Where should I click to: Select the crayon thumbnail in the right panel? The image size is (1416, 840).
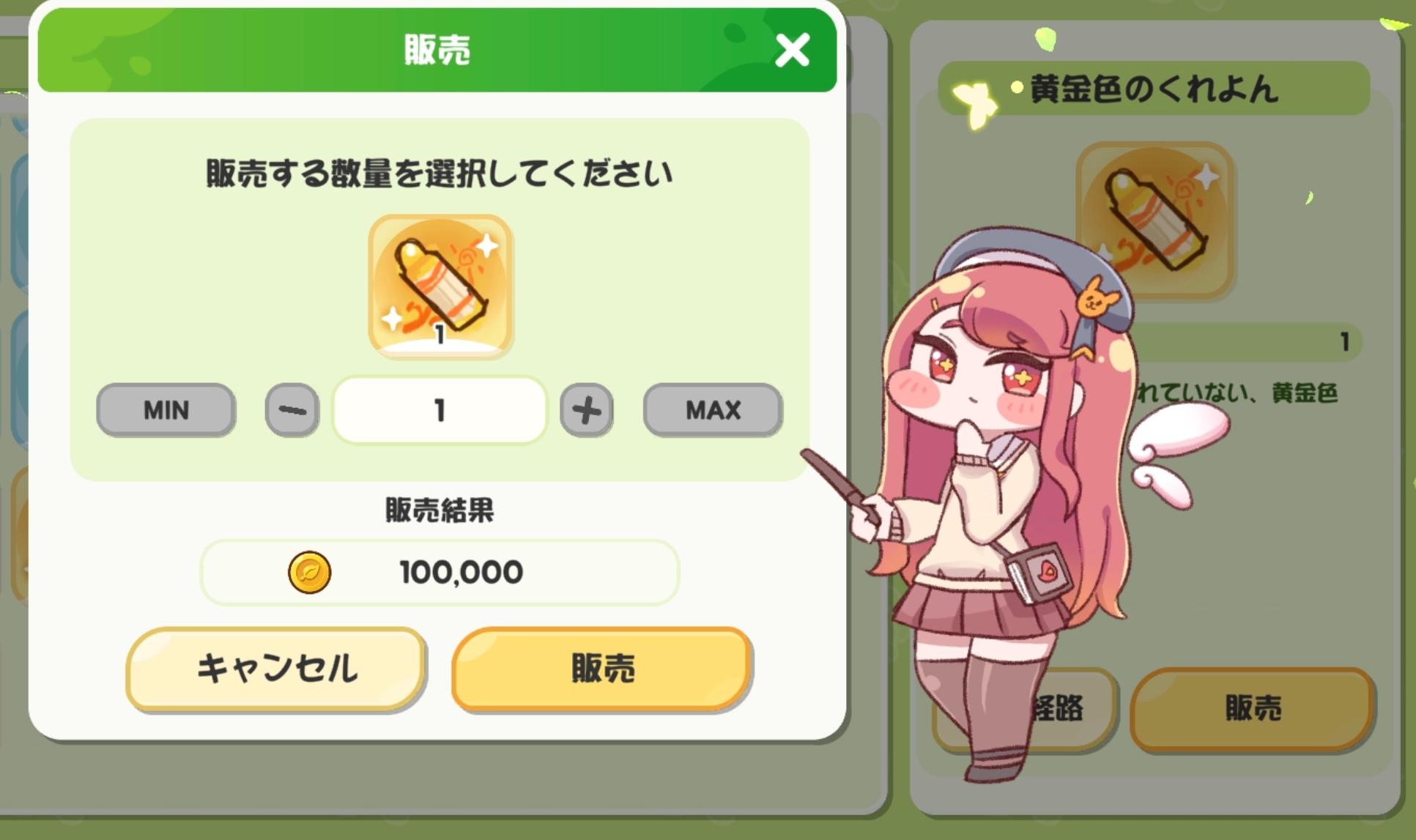click(1155, 220)
